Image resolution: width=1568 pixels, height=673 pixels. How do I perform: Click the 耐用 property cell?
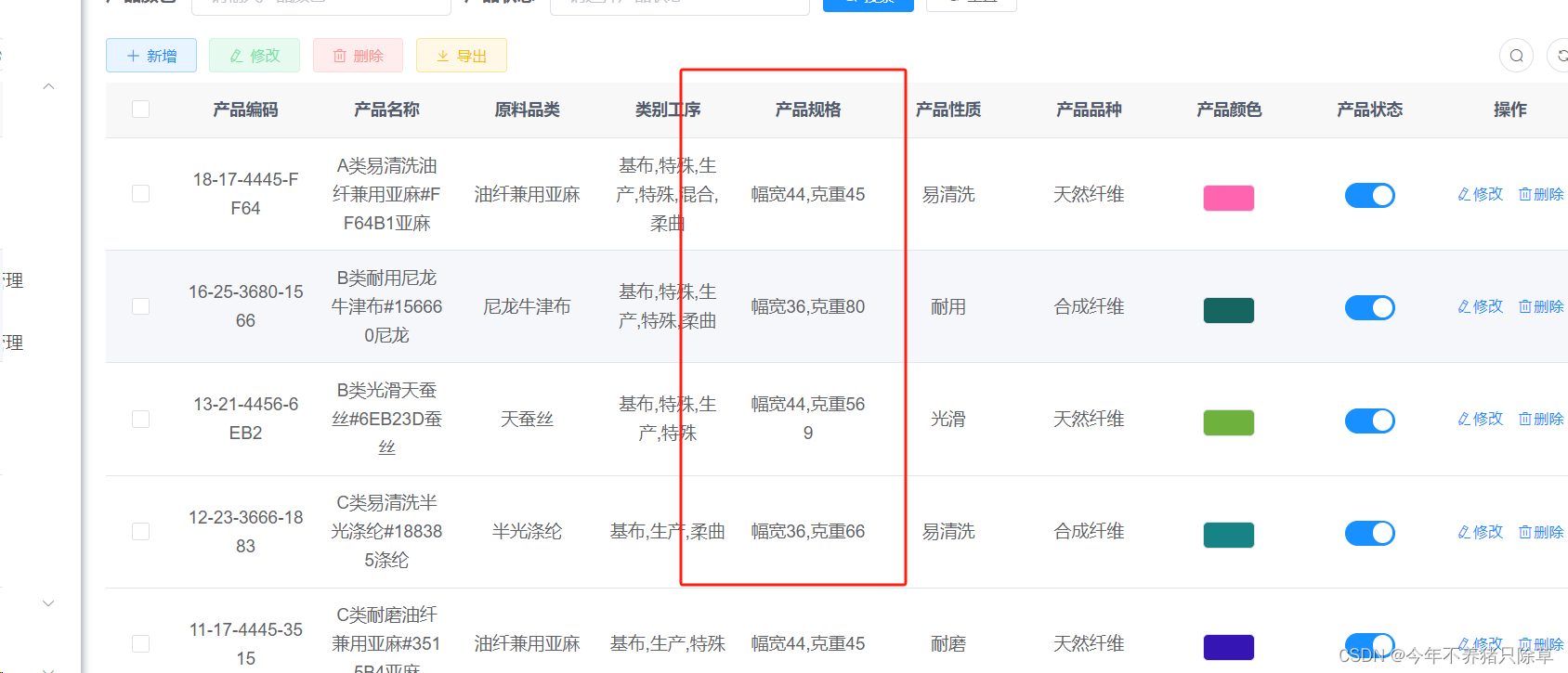tap(948, 306)
